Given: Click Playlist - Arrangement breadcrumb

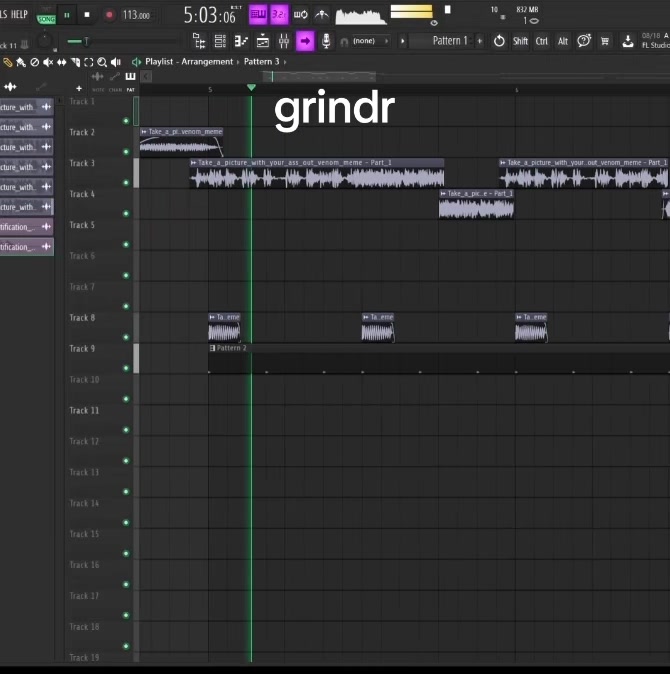Looking at the screenshot, I should click(189, 61).
